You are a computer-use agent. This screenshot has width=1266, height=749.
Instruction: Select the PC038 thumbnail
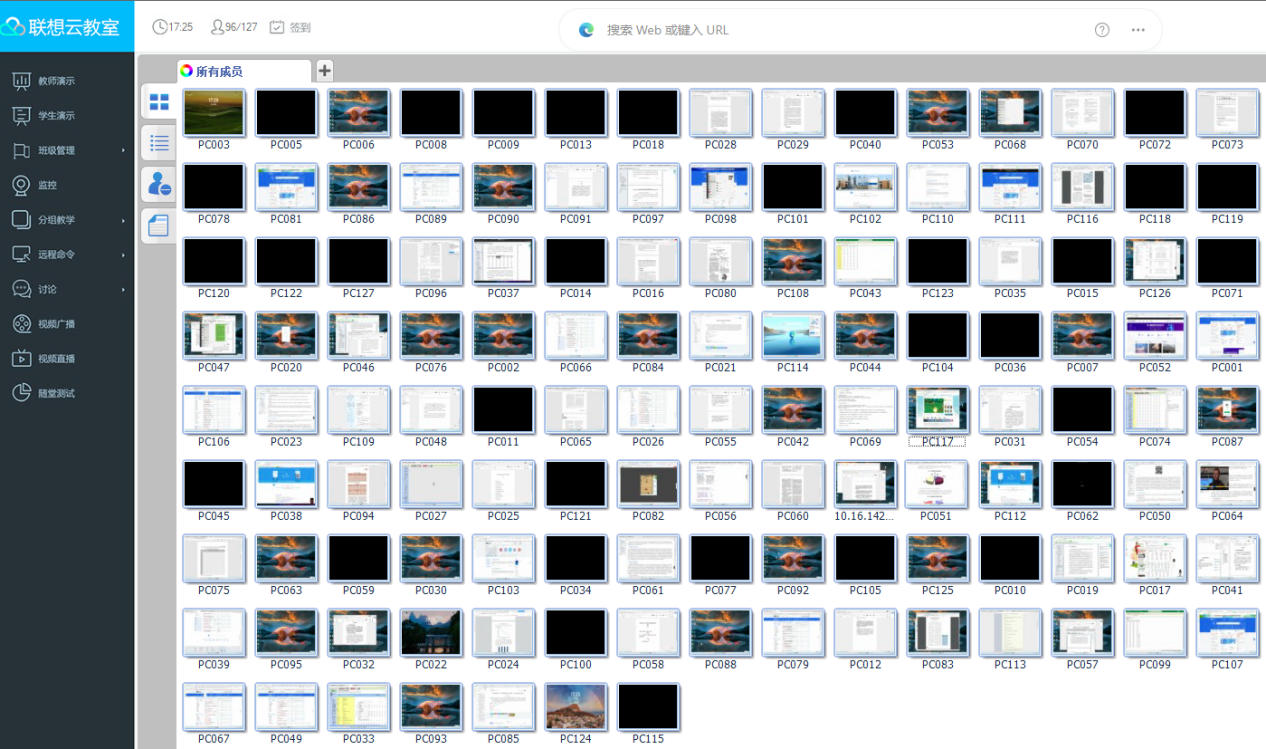coord(286,484)
